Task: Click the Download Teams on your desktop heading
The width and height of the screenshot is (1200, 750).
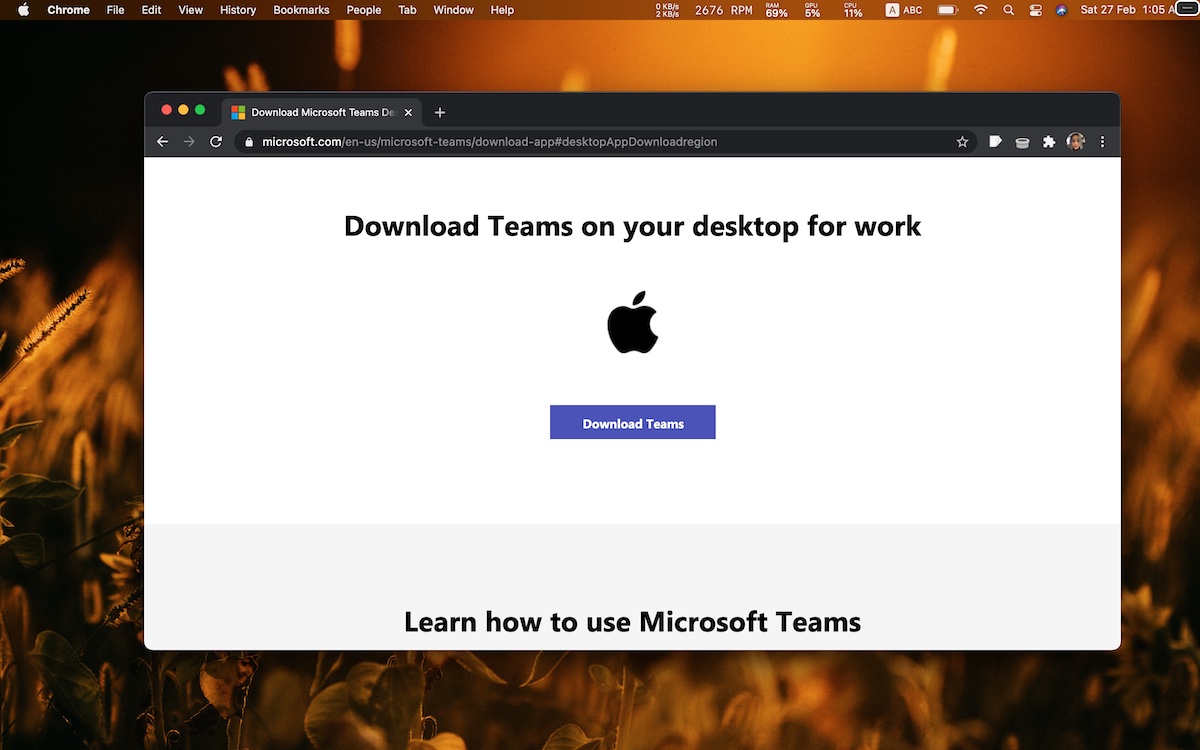Action: [x=632, y=226]
